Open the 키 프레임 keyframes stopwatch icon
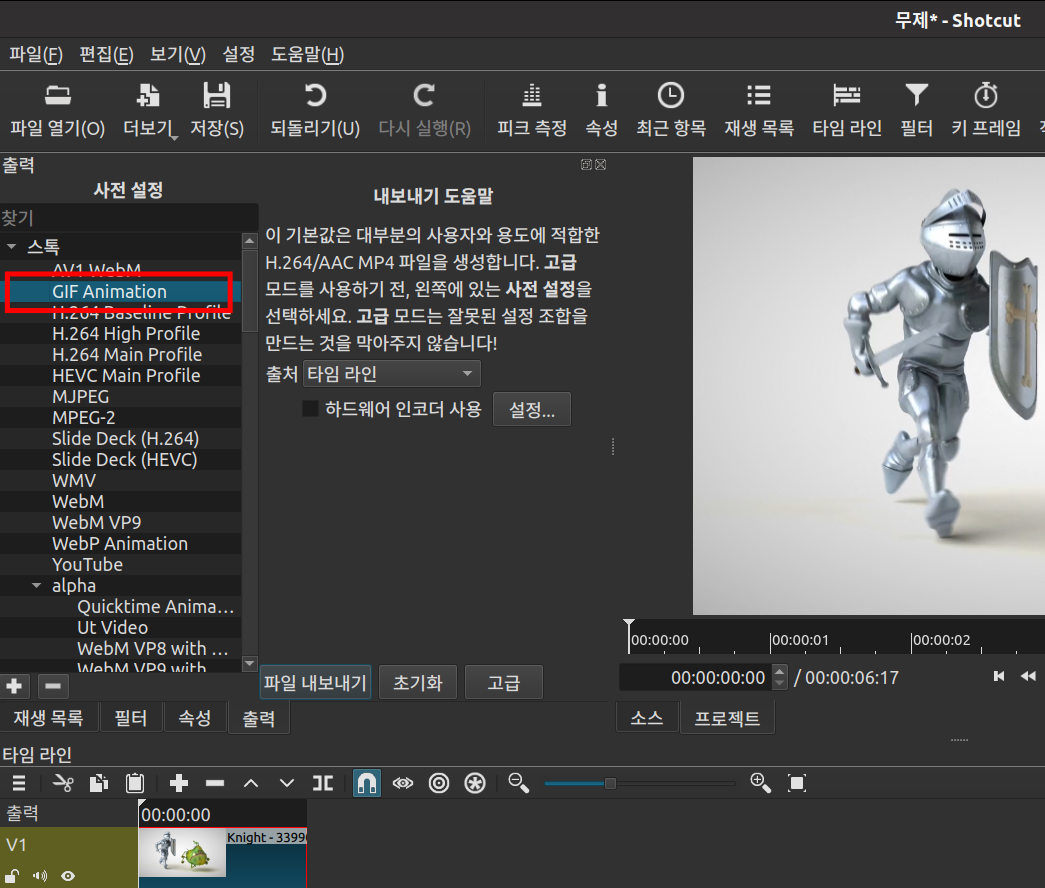The image size is (1045, 888). [986, 96]
